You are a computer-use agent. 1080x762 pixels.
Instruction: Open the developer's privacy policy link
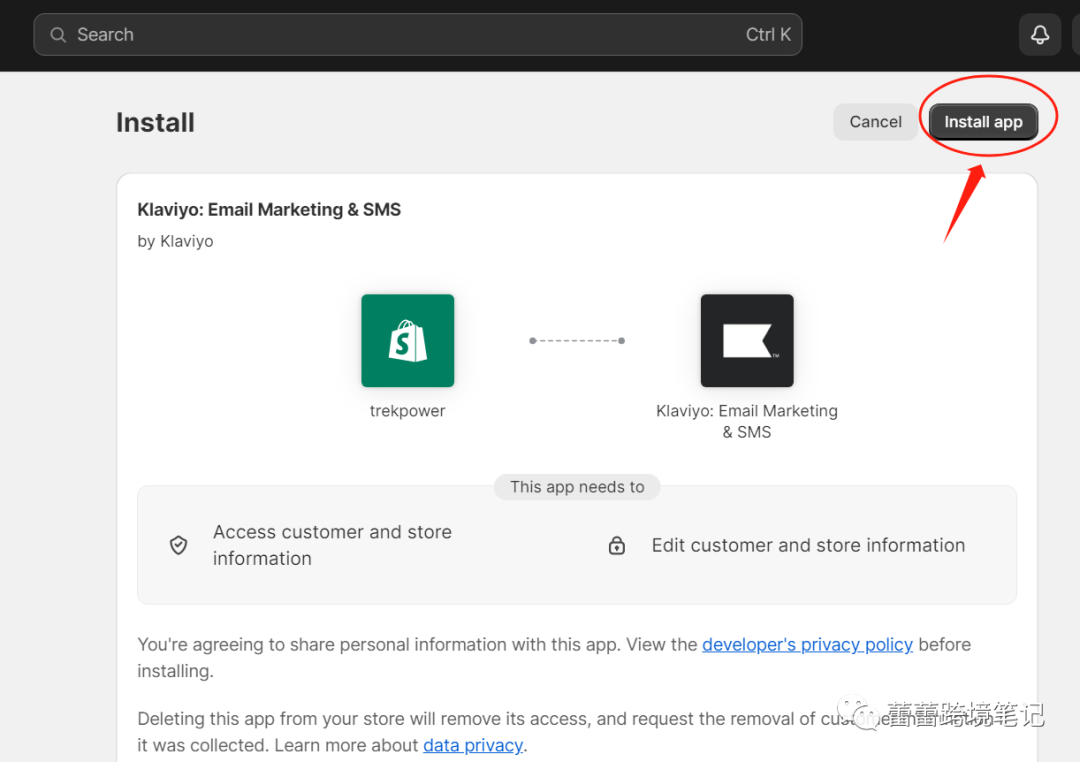[x=807, y=644]
